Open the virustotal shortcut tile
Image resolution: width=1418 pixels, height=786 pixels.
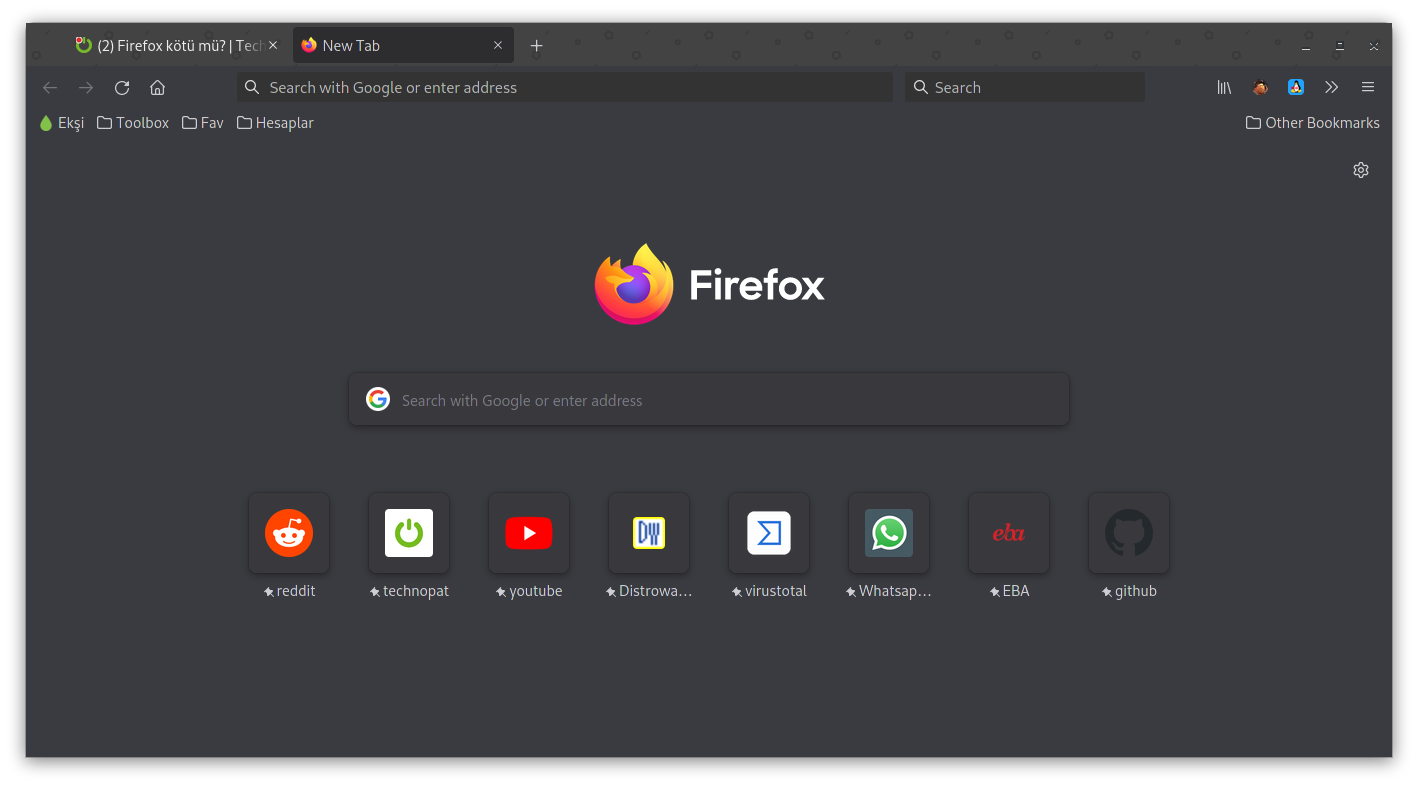pyautogui.click(x=769, y=533)
